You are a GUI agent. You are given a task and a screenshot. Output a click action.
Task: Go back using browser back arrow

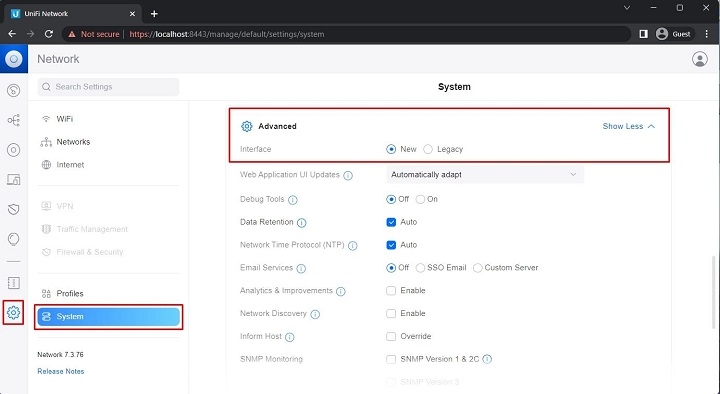tap(12, 34)
